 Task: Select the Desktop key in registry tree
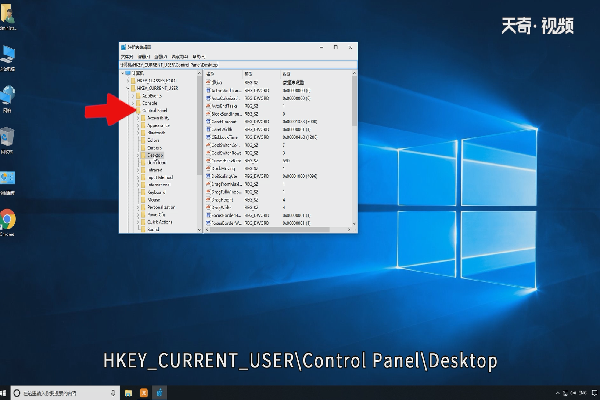(x=155, y=156)
